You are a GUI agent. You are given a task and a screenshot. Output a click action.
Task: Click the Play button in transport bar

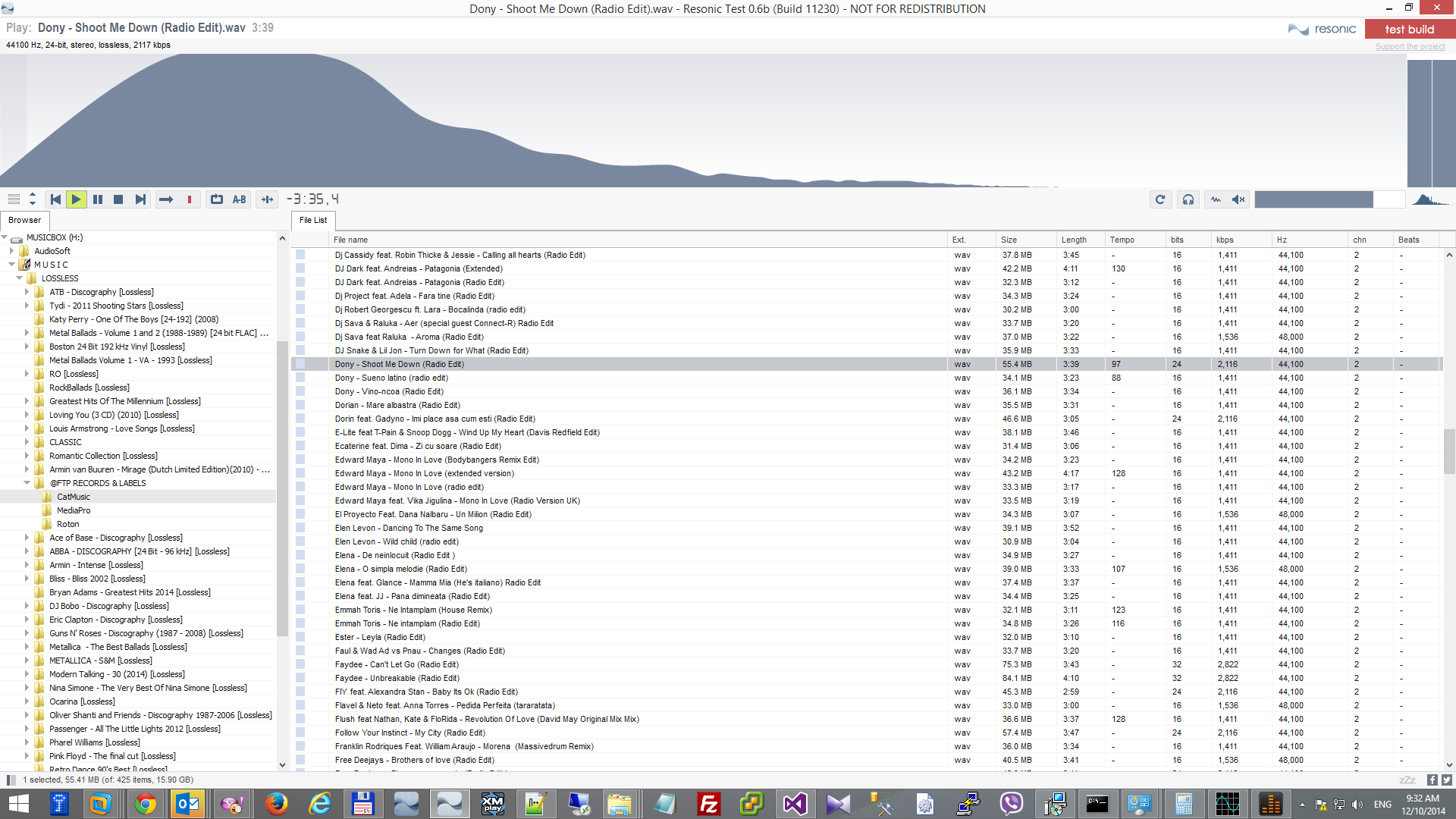click(76, 199)
